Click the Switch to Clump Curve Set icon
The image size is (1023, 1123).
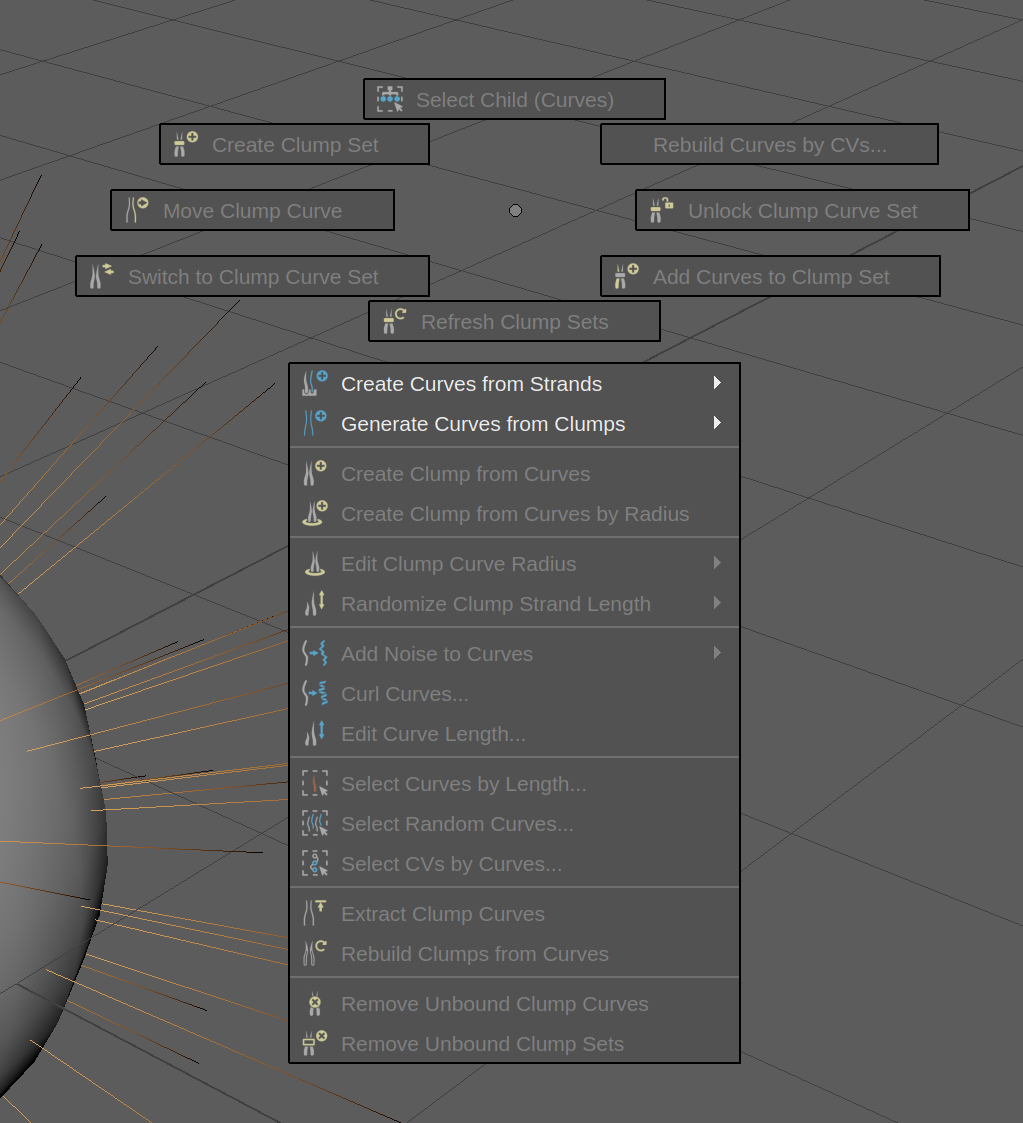101,276
